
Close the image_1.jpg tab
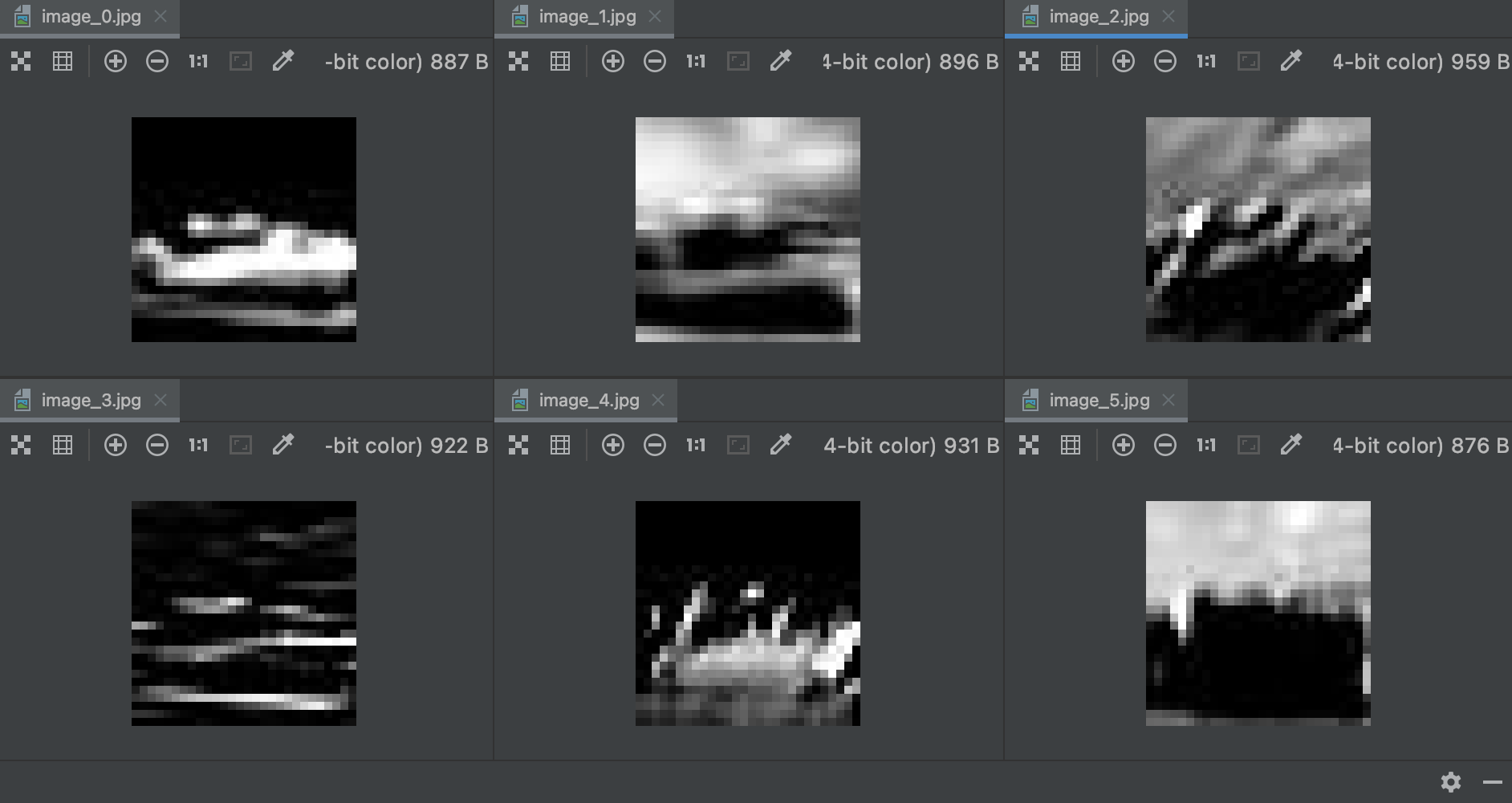pyautogui.click(x=655, y=16)
